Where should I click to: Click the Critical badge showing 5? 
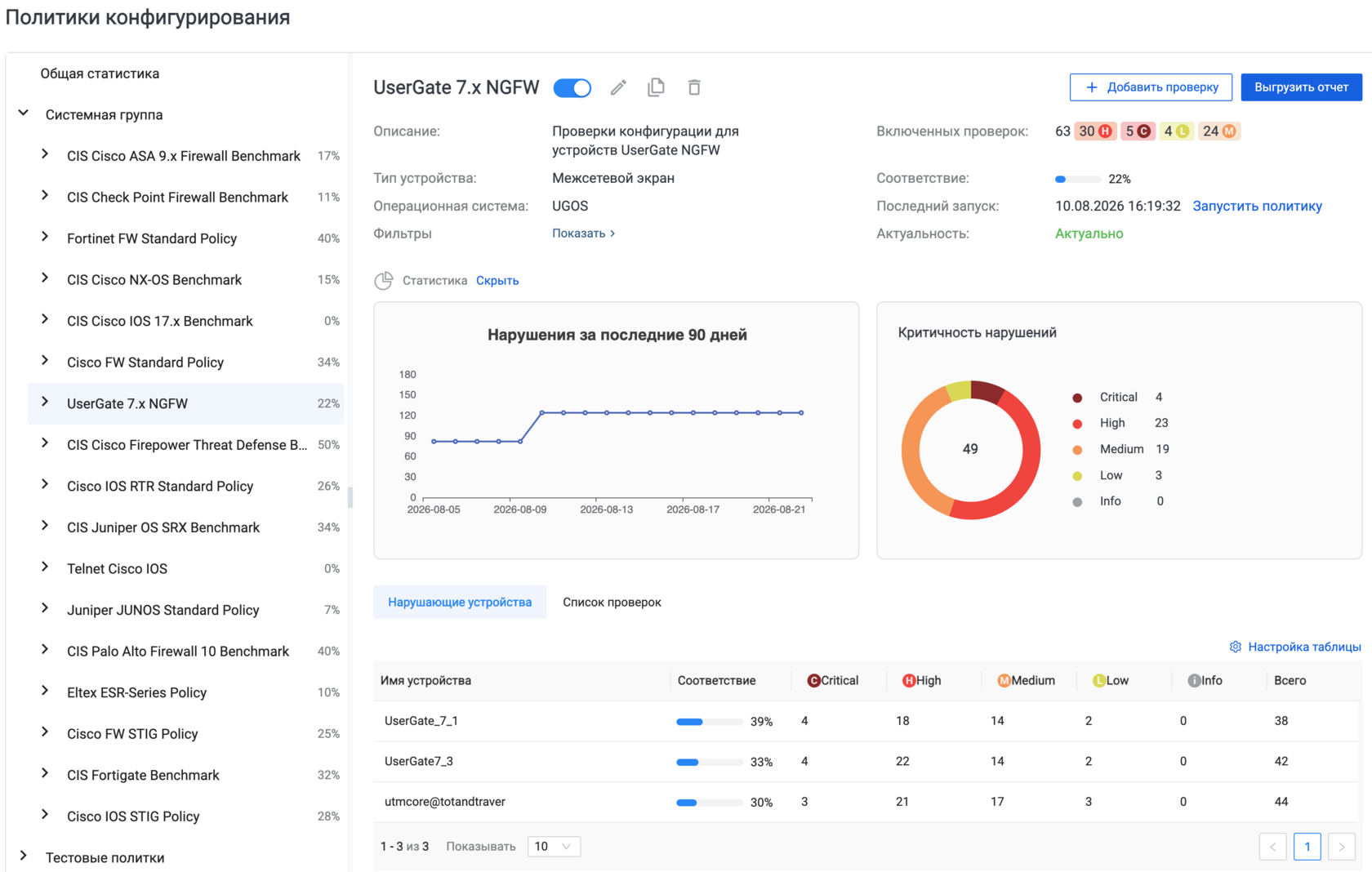(1138, 131)
